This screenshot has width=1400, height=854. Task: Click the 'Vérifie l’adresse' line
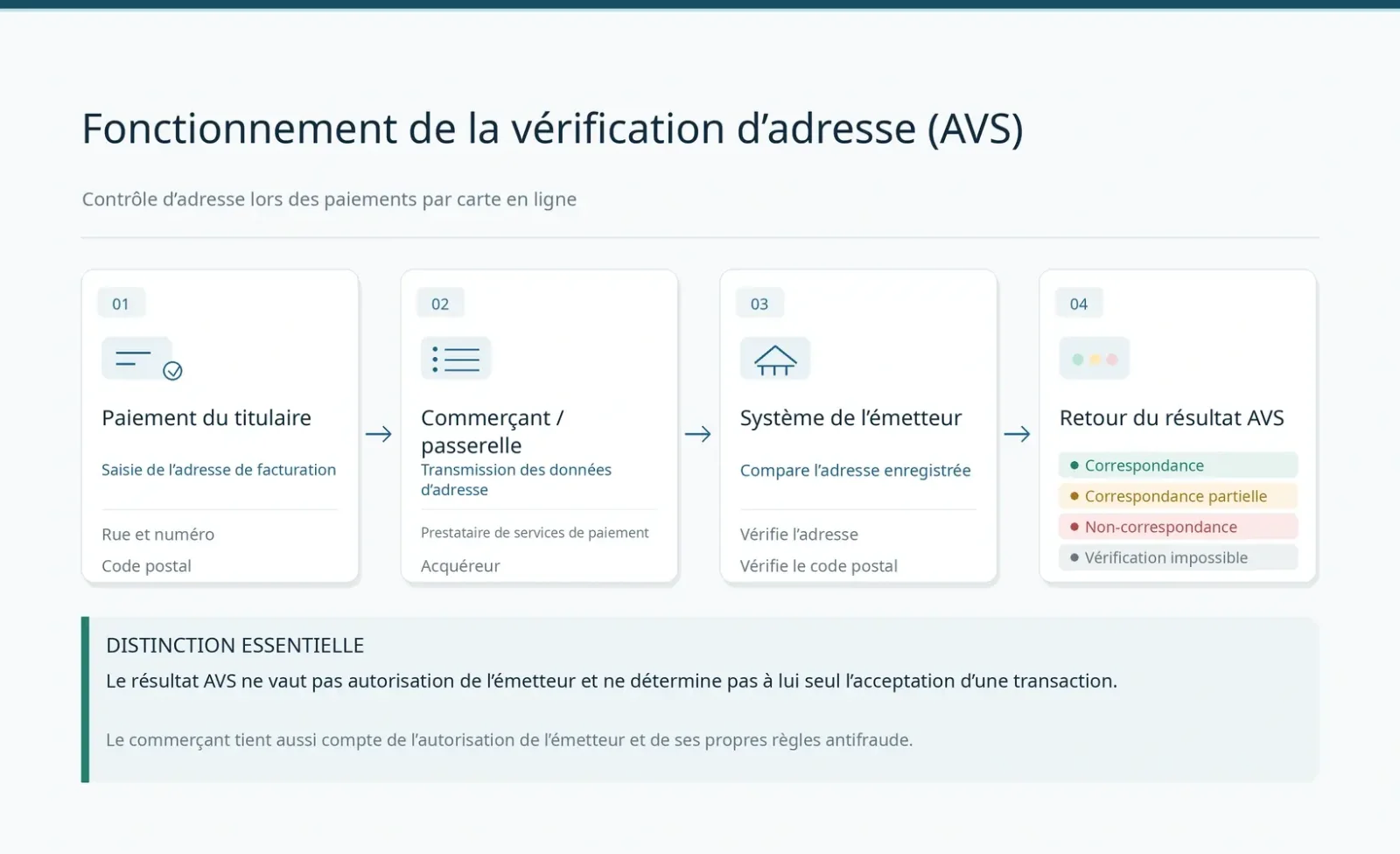[799, 535]
